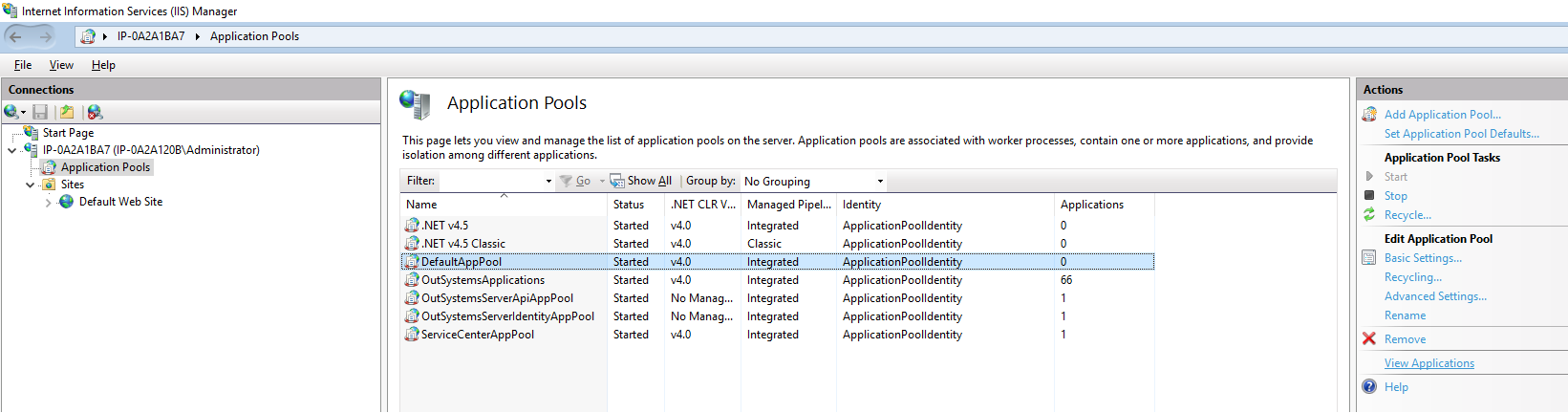The width and height of the screenshot is (1568, 413).
Task: Click the DefaultAppPool row icon
Action: (412, 261)
